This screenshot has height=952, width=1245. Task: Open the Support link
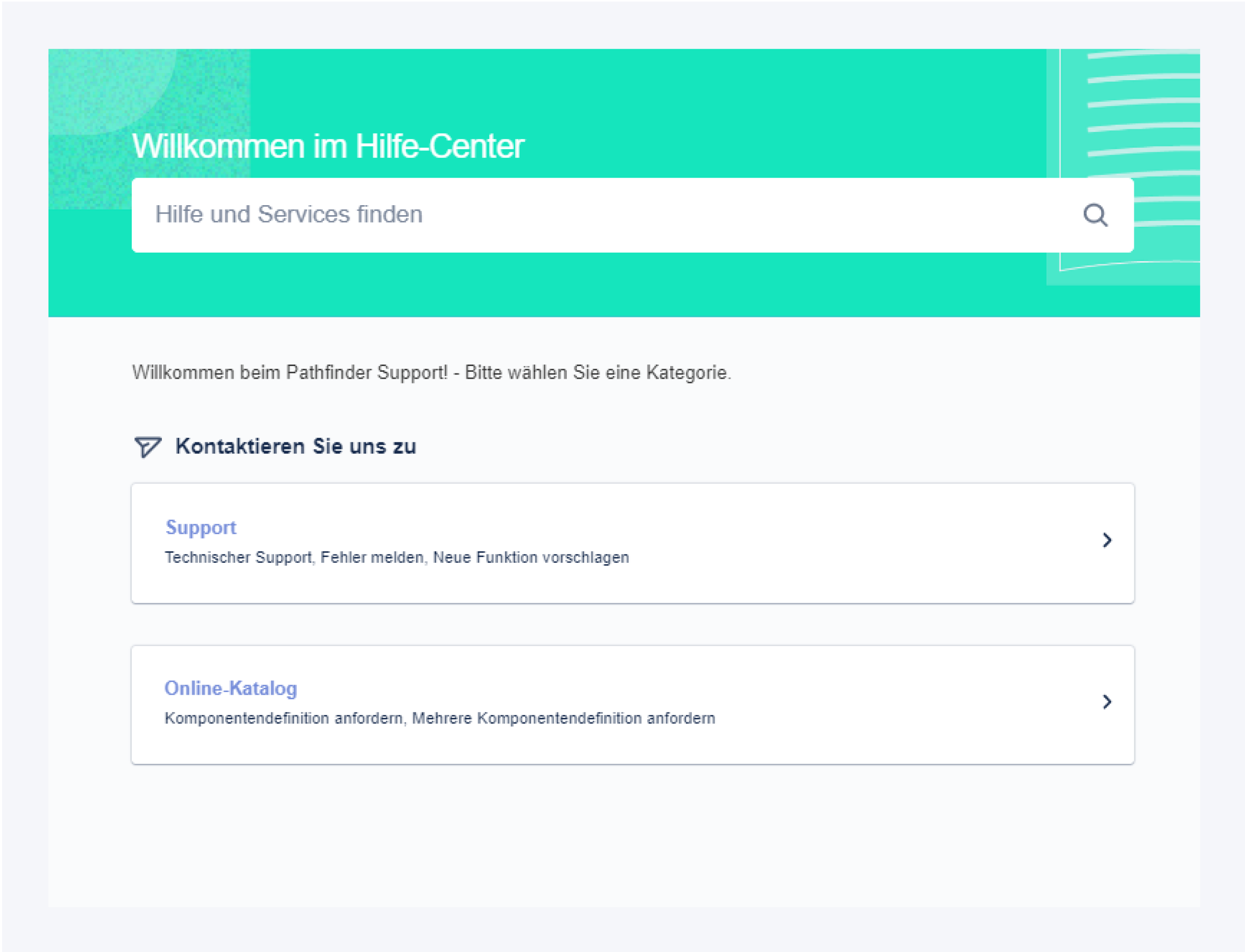pyautogui.click(x=200, y=527)
